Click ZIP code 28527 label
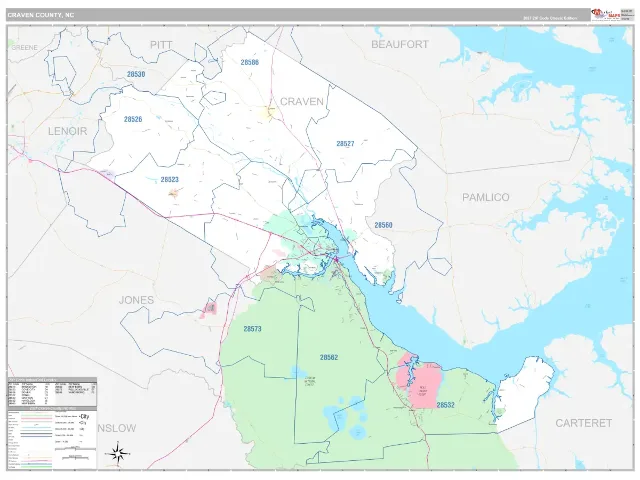 [345, 144]
